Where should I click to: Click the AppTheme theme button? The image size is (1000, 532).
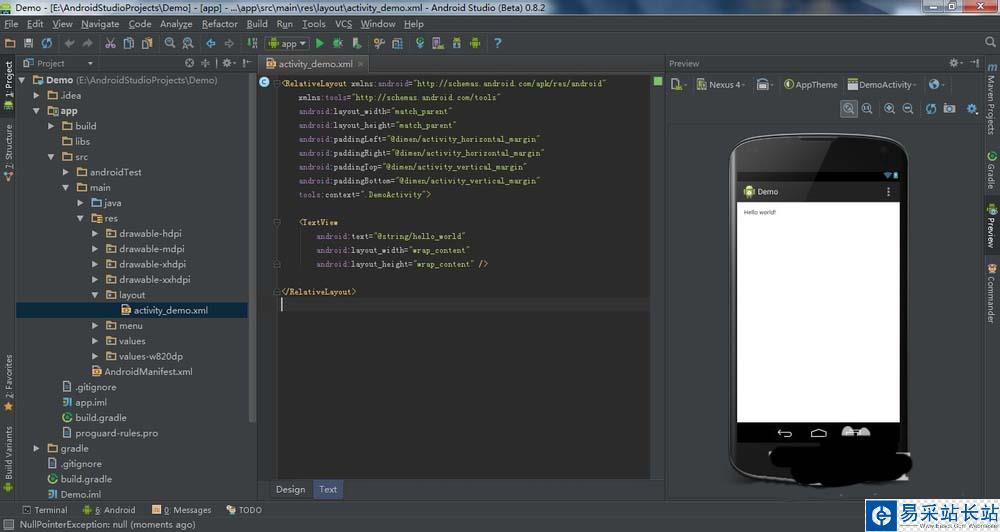click(x=811, y=84)
